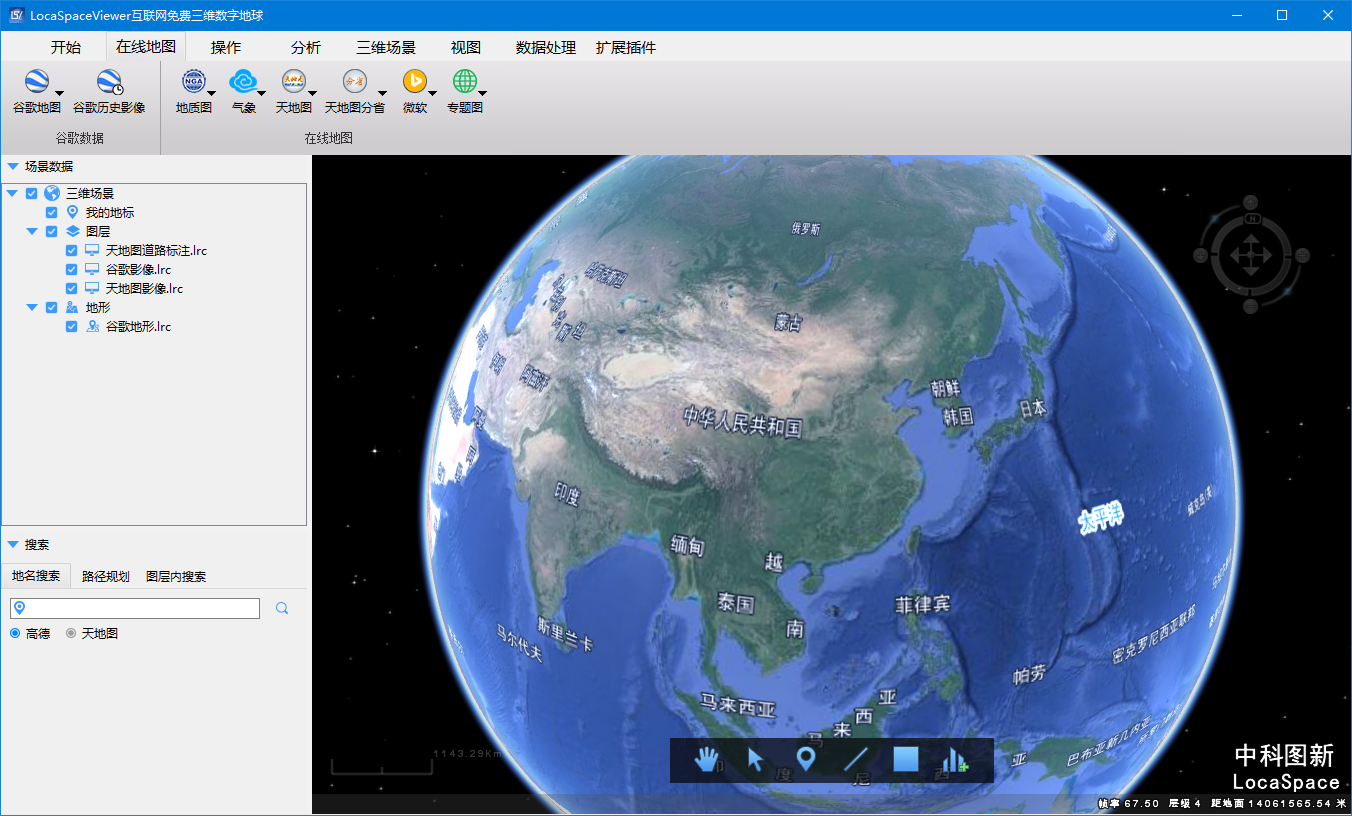The height and width of the screenshot is (816, 1352).
Task: Select the polygon square tool
Action: tap(906, 760)
